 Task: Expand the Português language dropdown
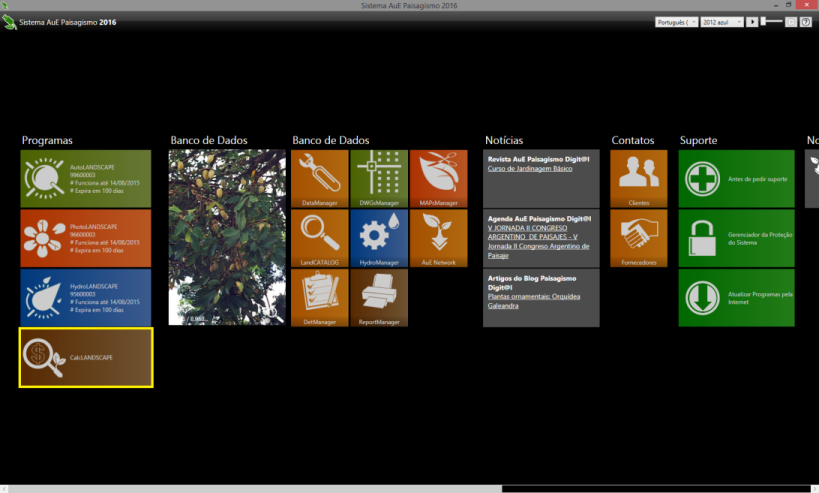pyautogui.click(x=676, y=21)
